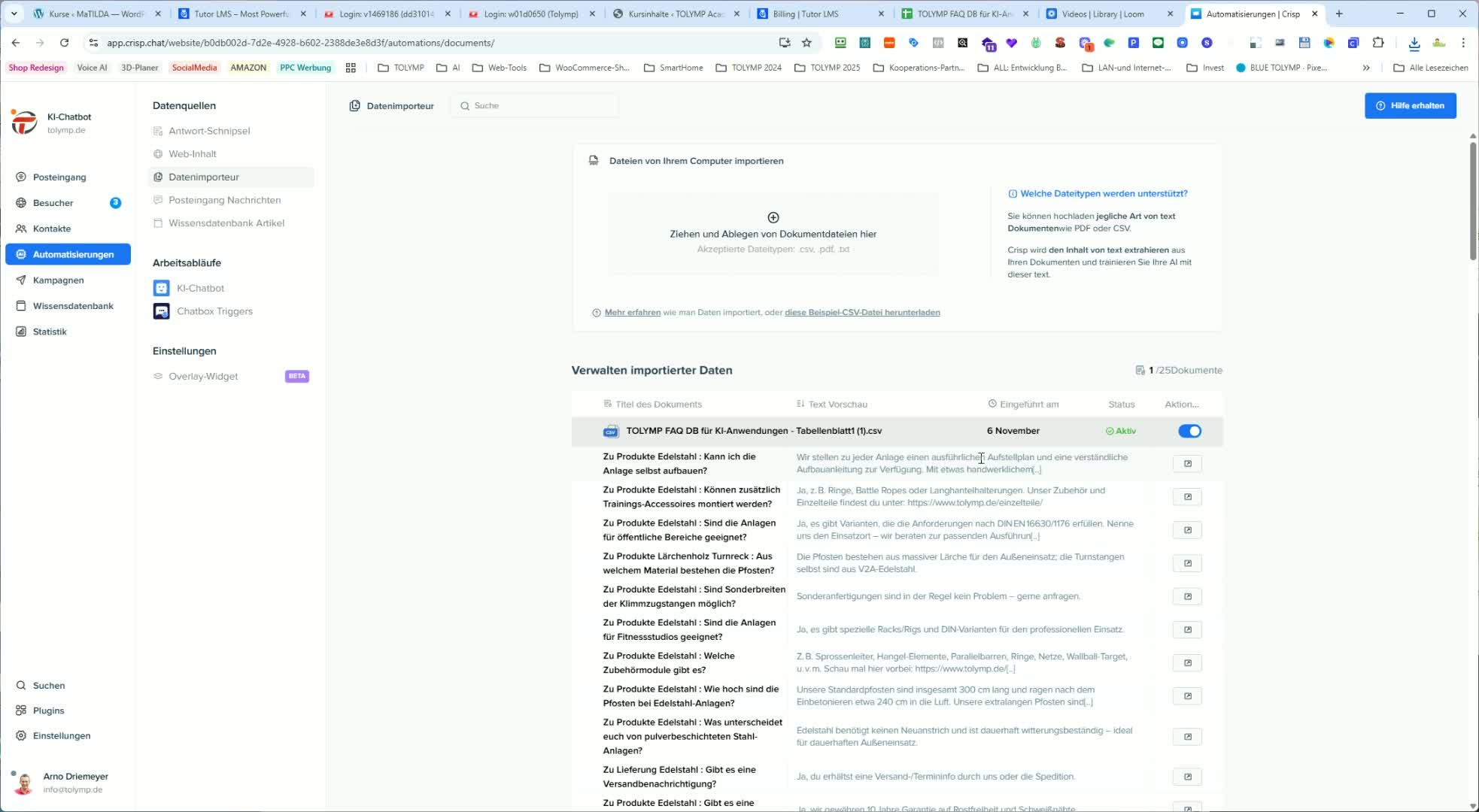1479x812 pixels.
Task: Disable the TOLYMP FAQ CSV document toggle
Action: pyautogui.click(x=1189, y=431)
